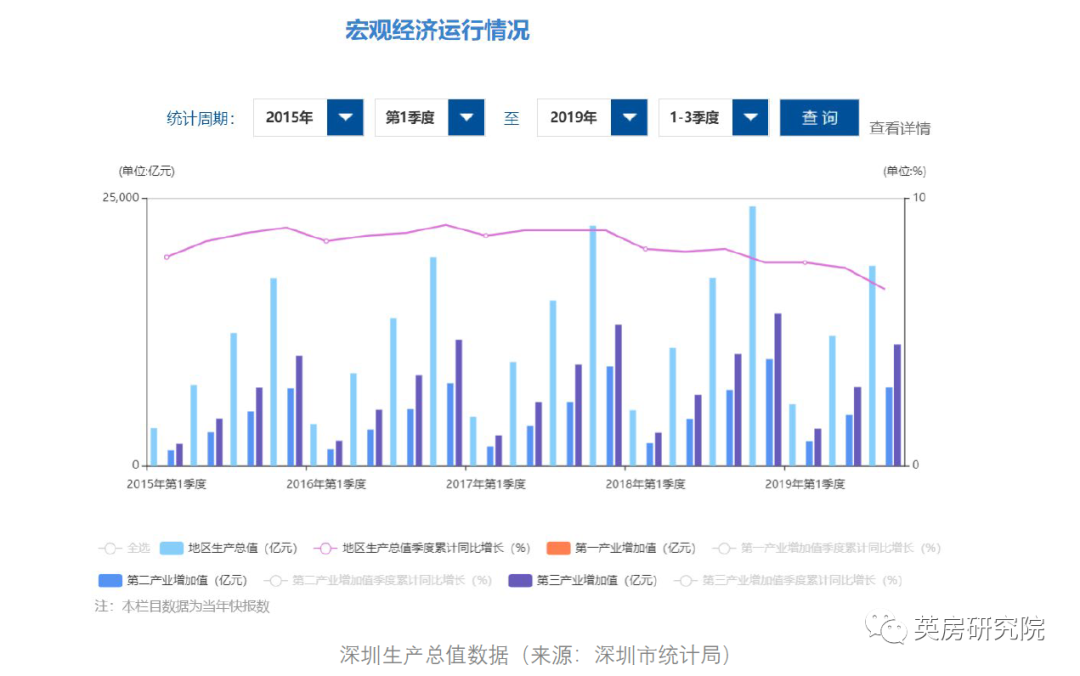Click the light blue 地区生产总值 legend swatch
The height and width of the screenshot is (676, 1080).
pyautogui.click(x=172, y=548)
